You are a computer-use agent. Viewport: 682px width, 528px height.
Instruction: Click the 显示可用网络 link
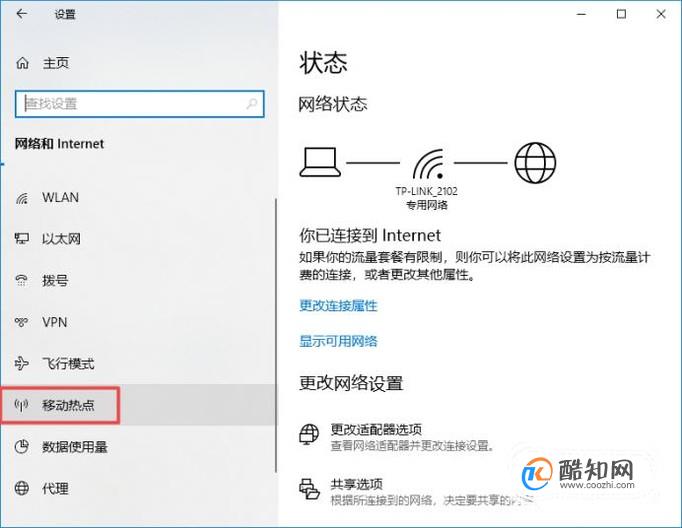point(338,341)
